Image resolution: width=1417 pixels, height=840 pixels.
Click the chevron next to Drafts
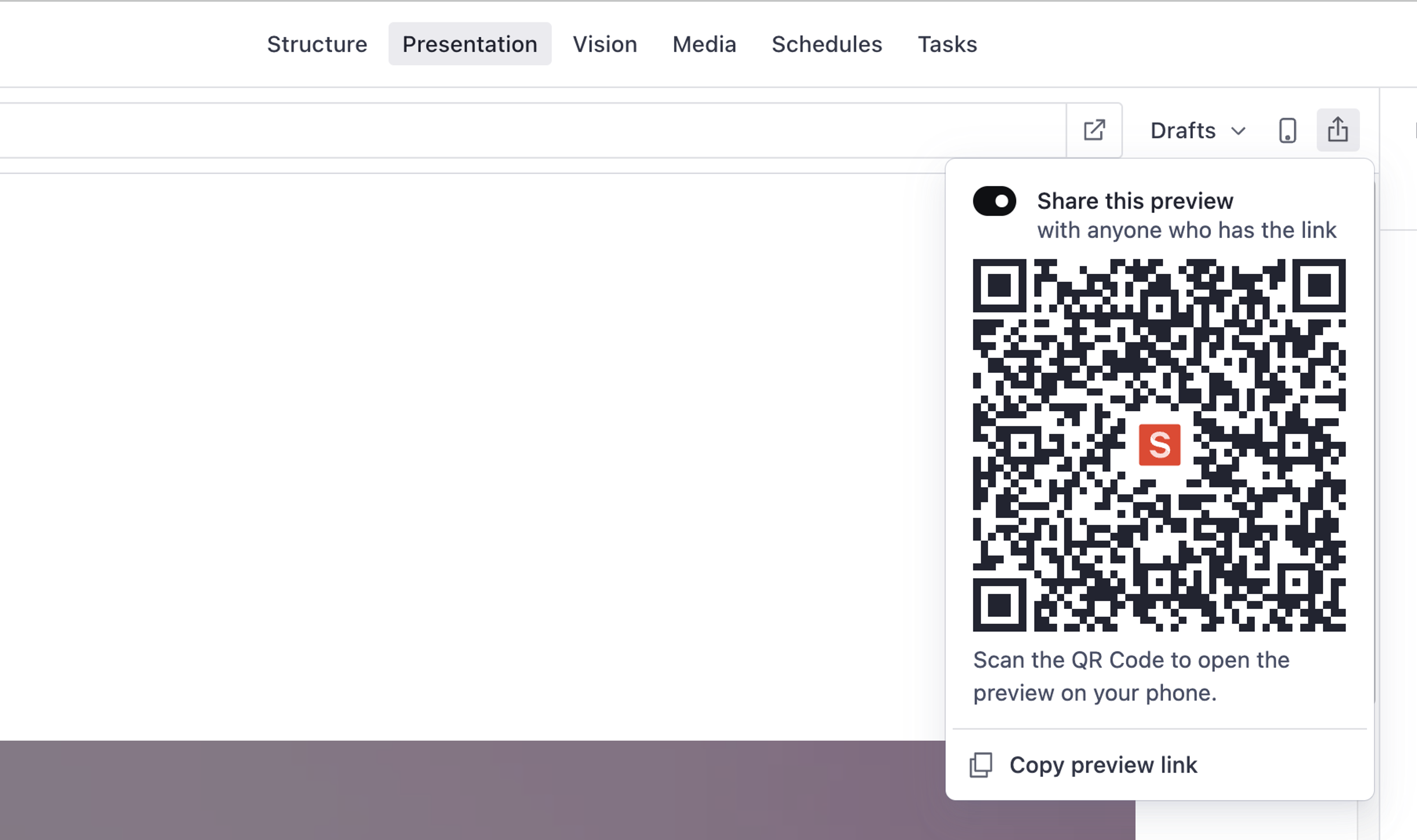point(1238,131)
